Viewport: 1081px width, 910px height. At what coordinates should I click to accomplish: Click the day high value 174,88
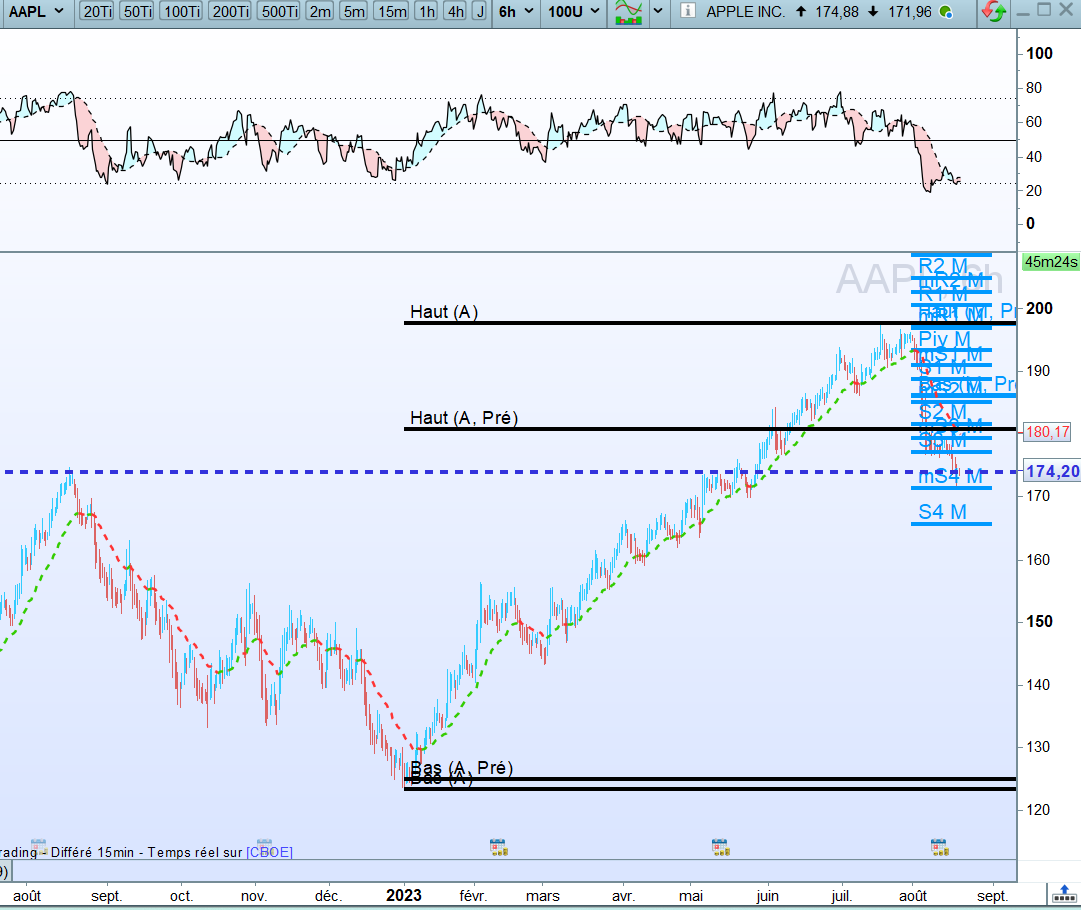point(836,12)
